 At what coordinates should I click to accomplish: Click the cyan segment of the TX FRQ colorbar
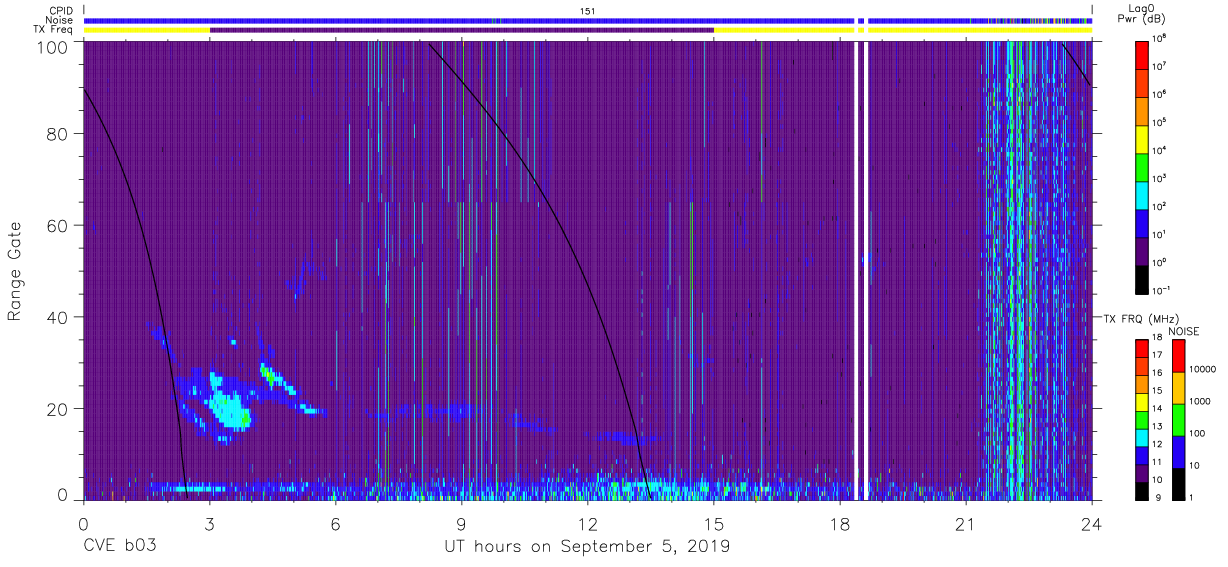tap(1142, 437)
